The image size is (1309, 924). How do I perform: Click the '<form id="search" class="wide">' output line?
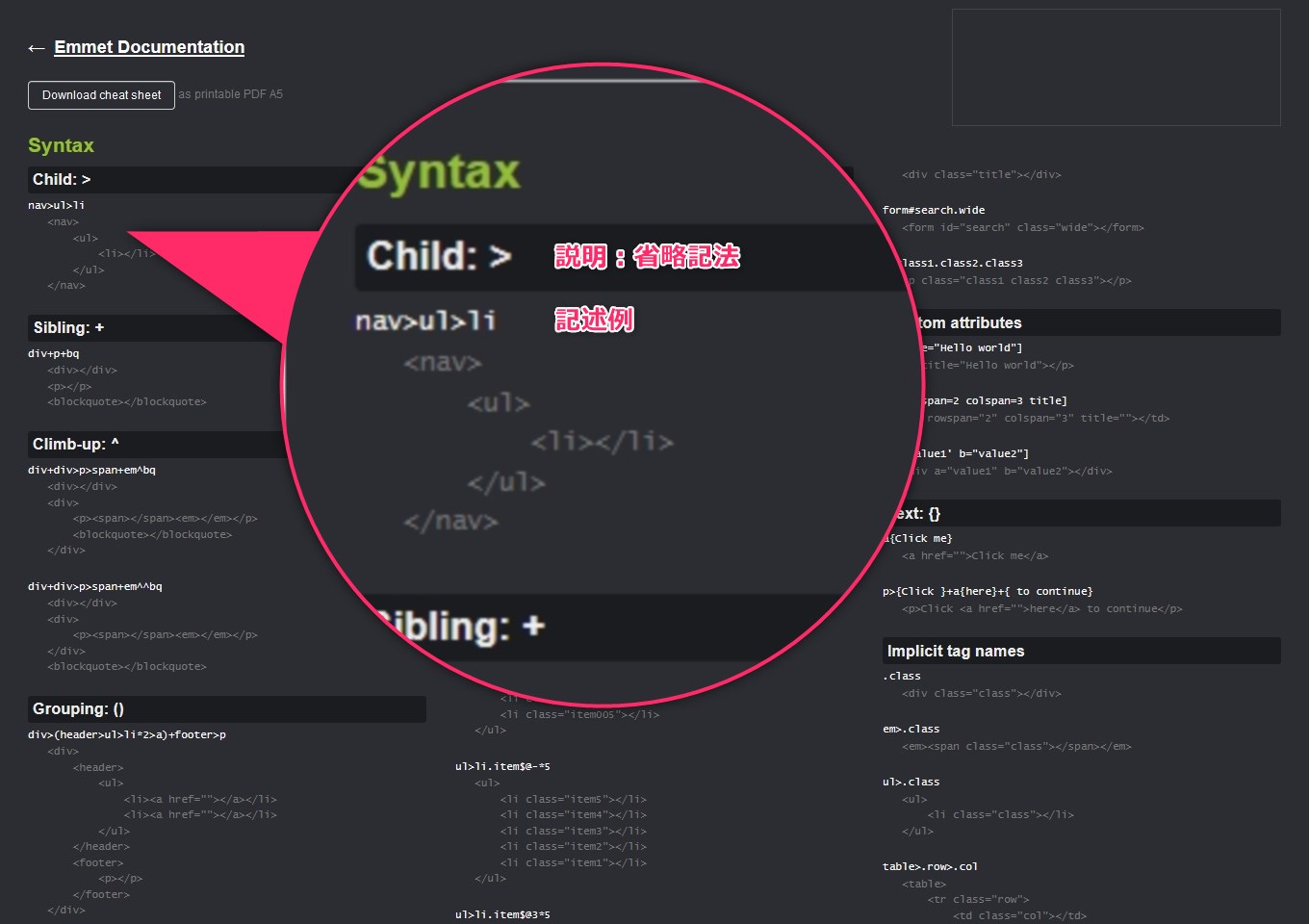[1023, 227]
